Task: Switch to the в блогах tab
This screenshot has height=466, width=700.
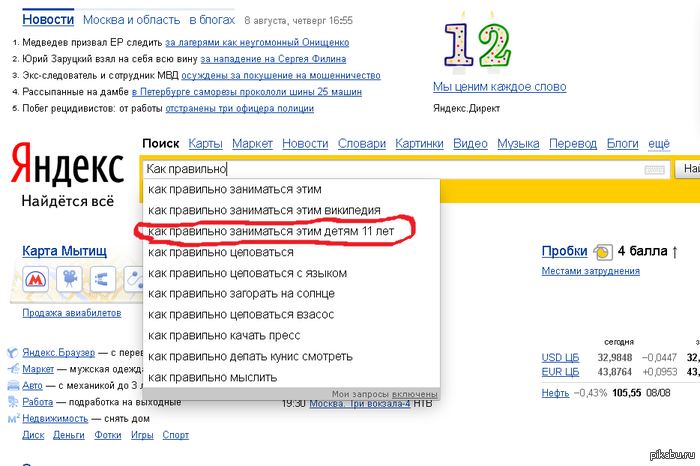Action: click(212, 20)
